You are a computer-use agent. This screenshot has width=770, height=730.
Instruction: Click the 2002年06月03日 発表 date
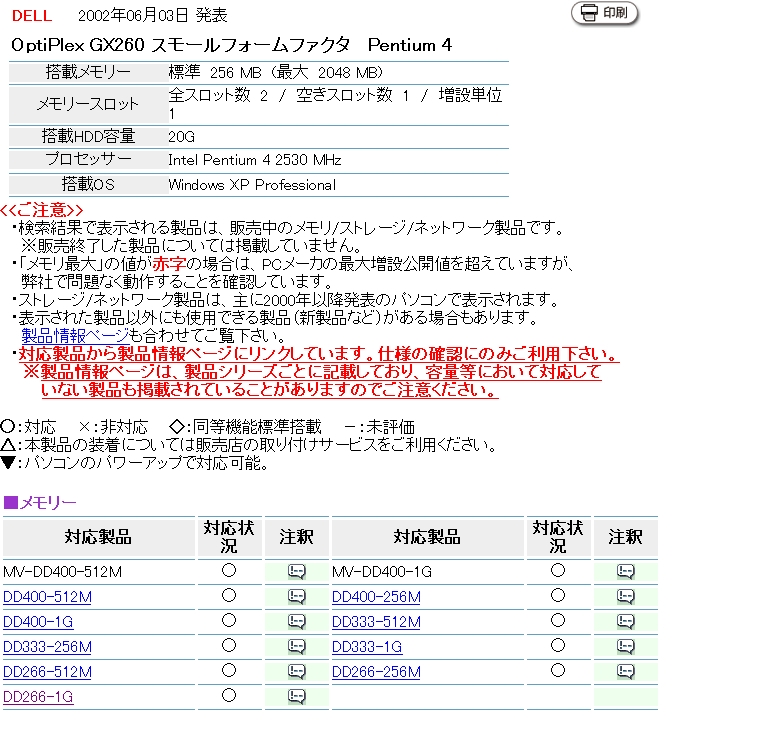tap(153, 16)
